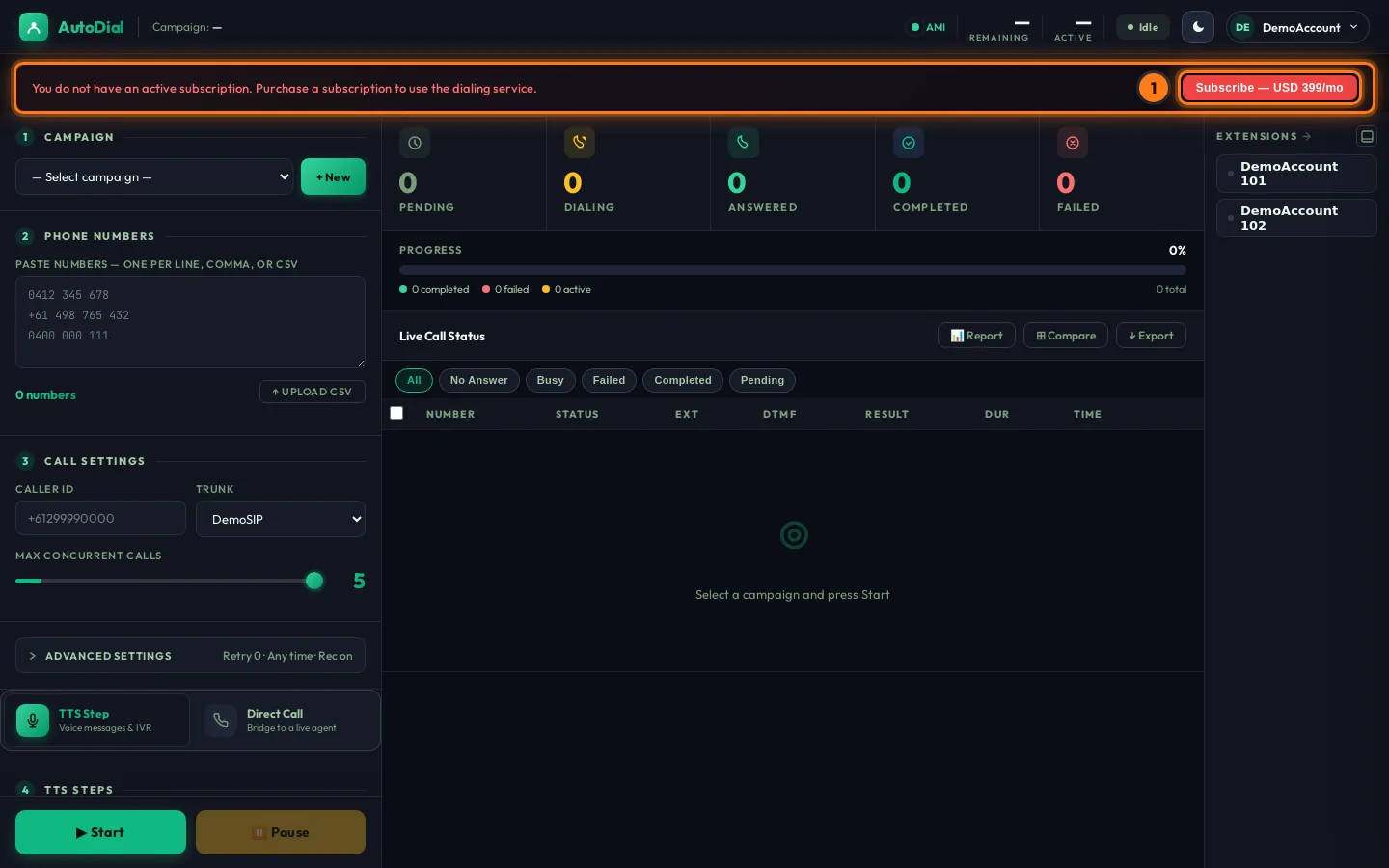This screenshot has width=1389, height=868.
Task: Click the Answered phone icon
Action: (744, 143)
